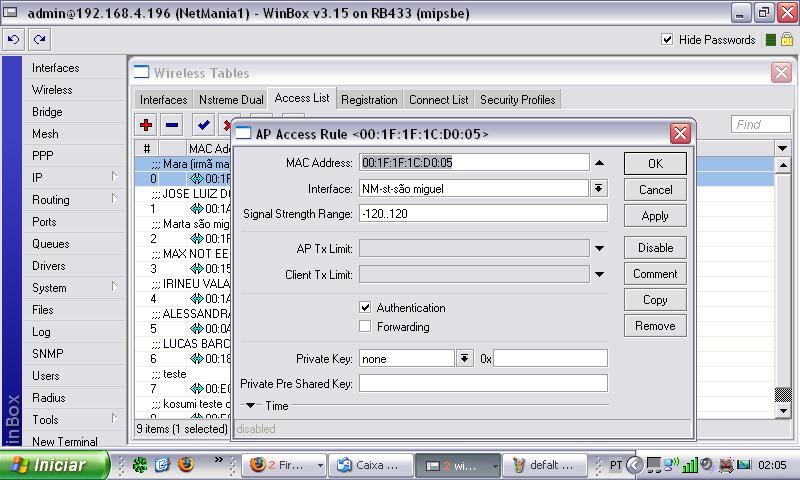The width and height of the screenshot is (800, 480).
Task: Click the Private Pre Shared Key field
Action: point(483,383)
